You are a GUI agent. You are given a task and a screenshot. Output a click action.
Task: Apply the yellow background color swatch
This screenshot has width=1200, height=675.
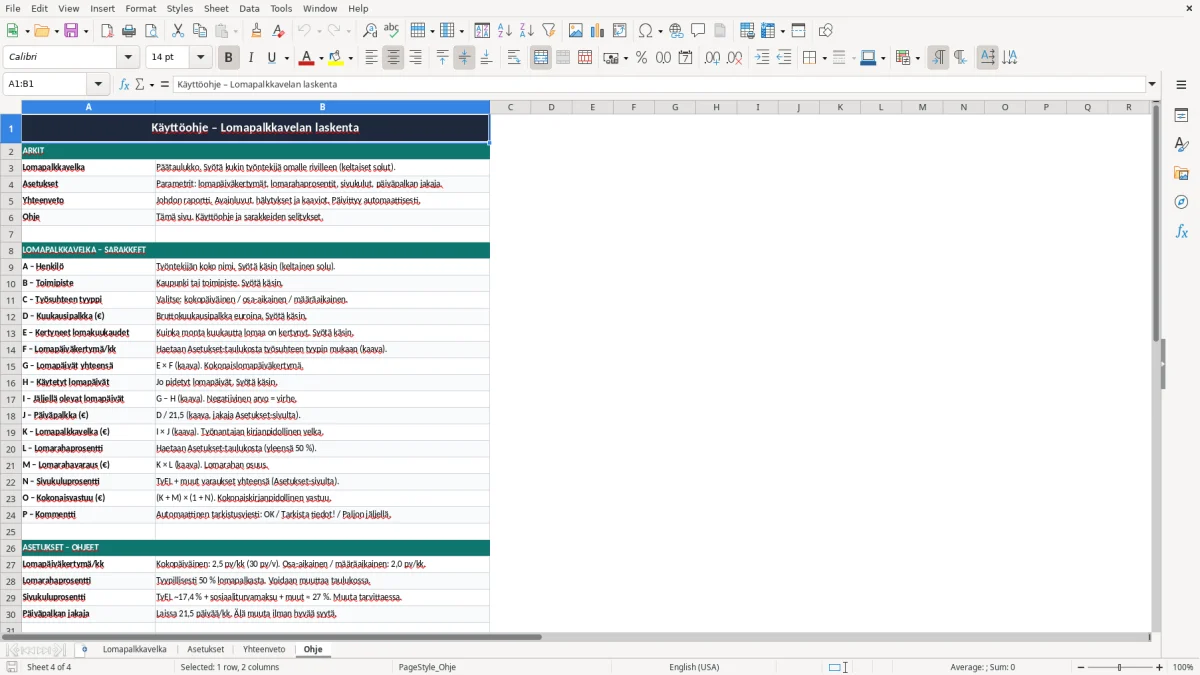336,58
